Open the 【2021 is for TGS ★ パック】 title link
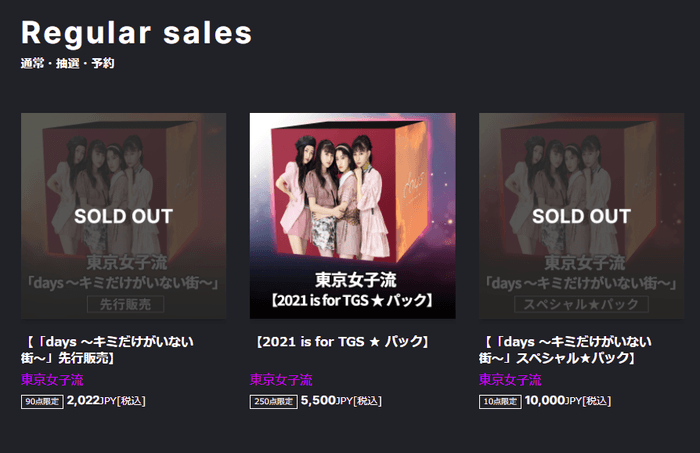The image size is (700, 453). click(340, 342)
